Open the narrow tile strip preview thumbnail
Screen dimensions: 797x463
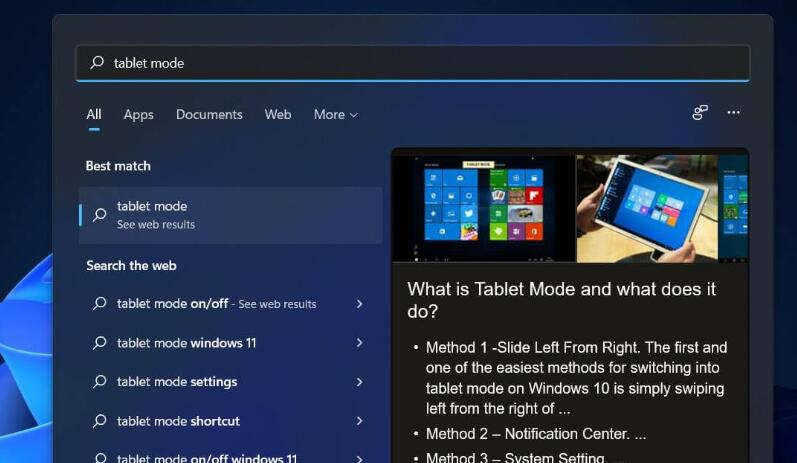pyautogui.click(x=733, y=208)
